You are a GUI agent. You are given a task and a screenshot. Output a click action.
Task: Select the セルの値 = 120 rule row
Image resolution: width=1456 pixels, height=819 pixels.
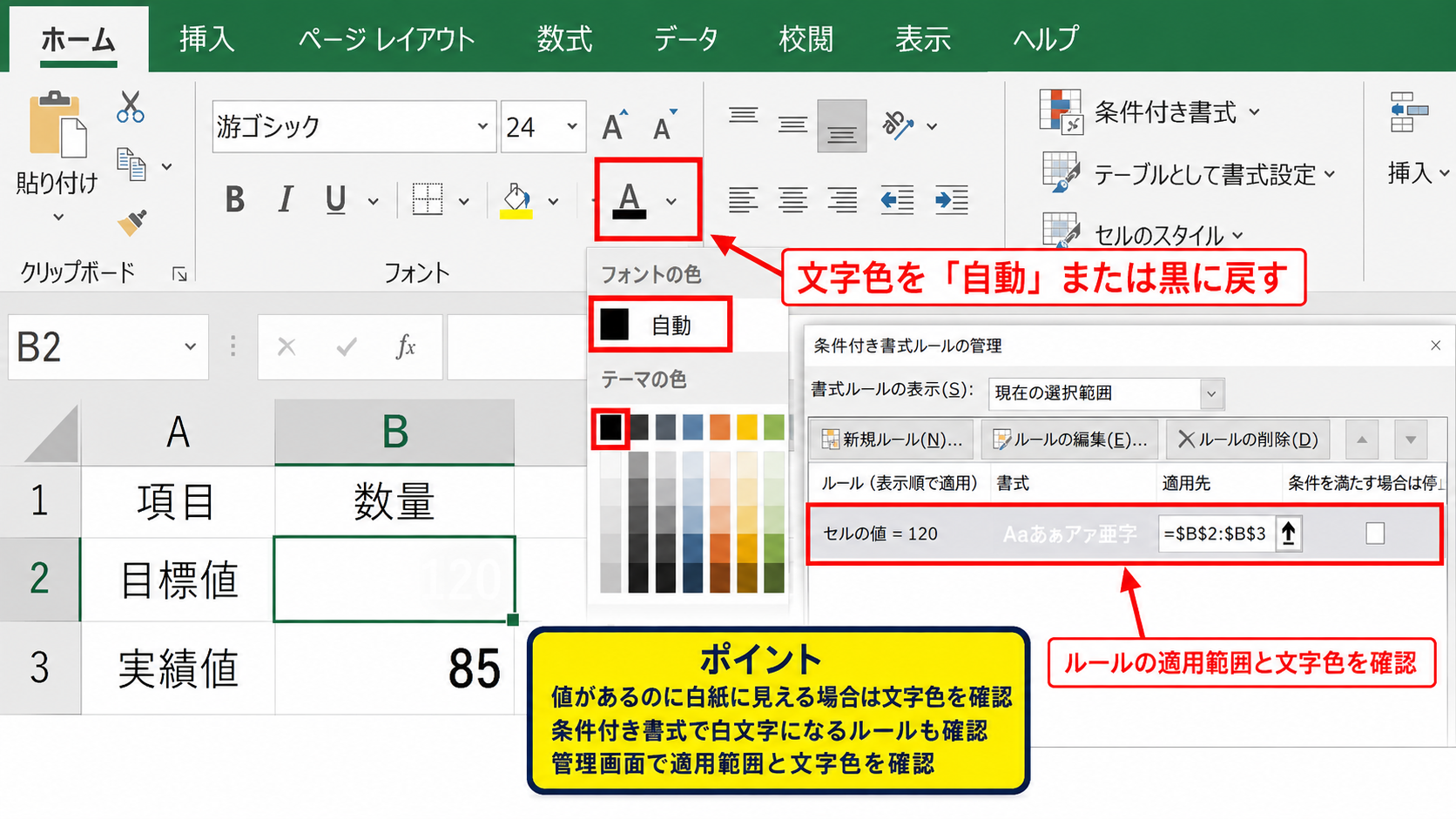click(1123, 534)
